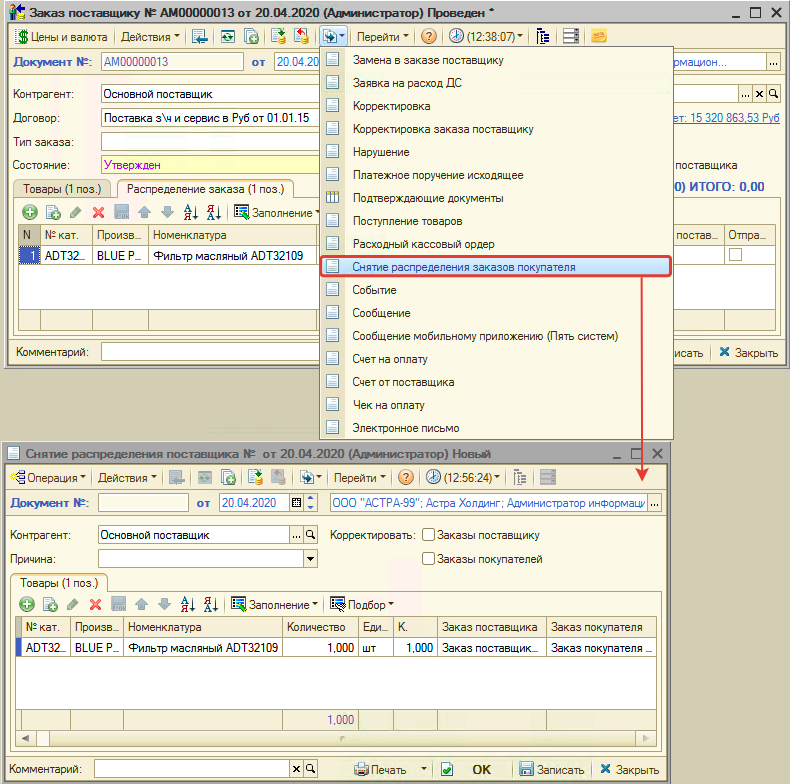Enable Заказы поставщику checkbox

[x=428, y=535]
